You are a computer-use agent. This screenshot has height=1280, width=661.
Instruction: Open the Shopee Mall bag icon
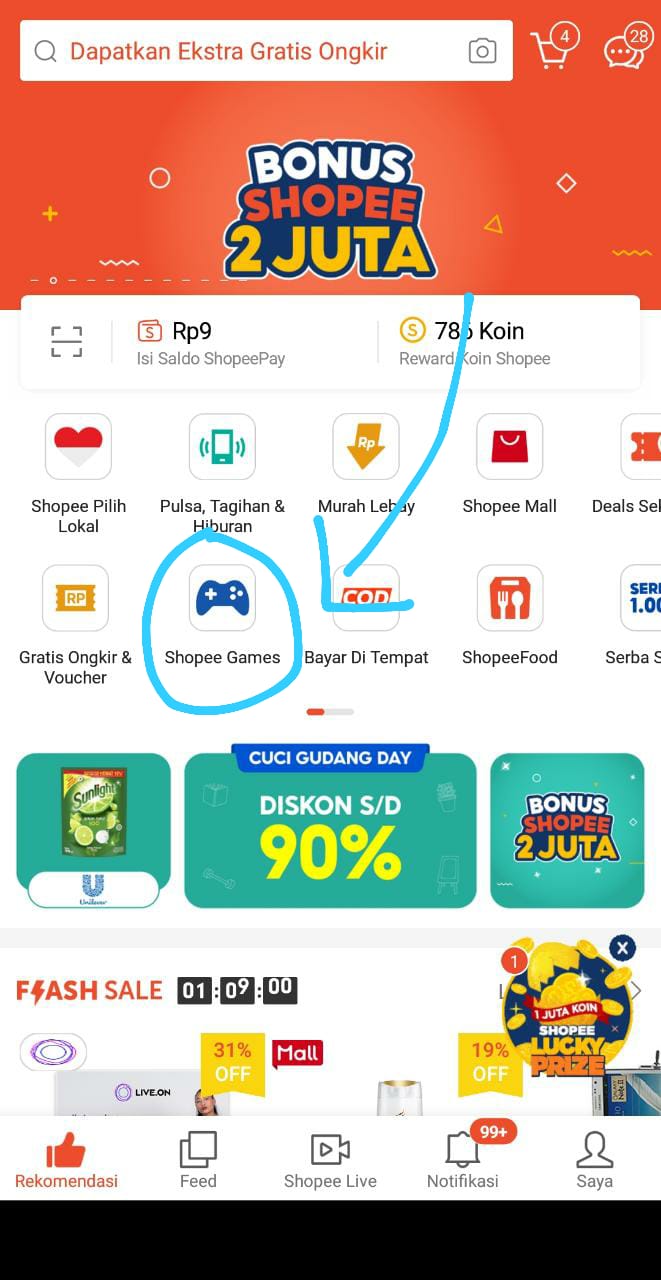tap(509, 446)
